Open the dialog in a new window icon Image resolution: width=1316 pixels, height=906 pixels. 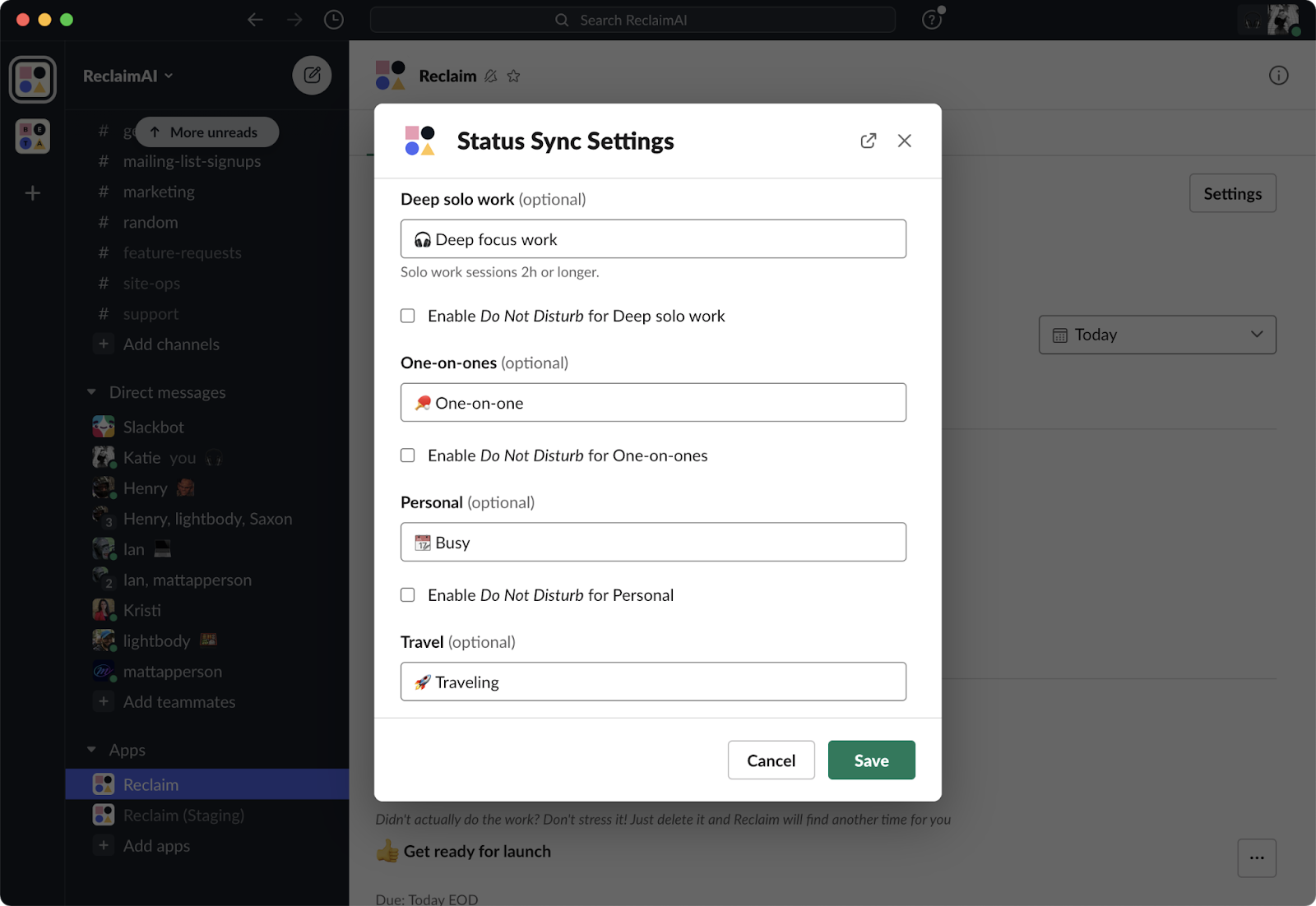point(868,141)
